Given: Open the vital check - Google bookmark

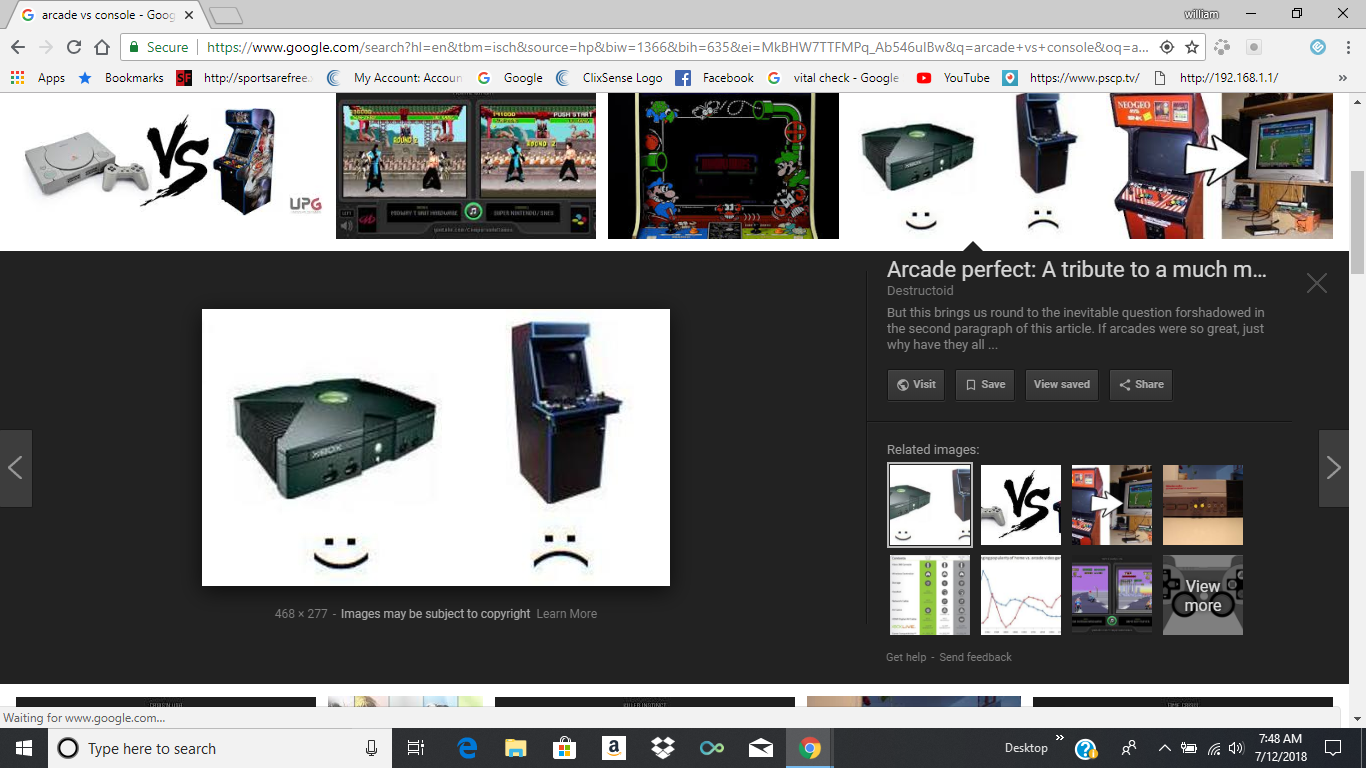Looking at the screenshot, I should (x=834, y=77).
